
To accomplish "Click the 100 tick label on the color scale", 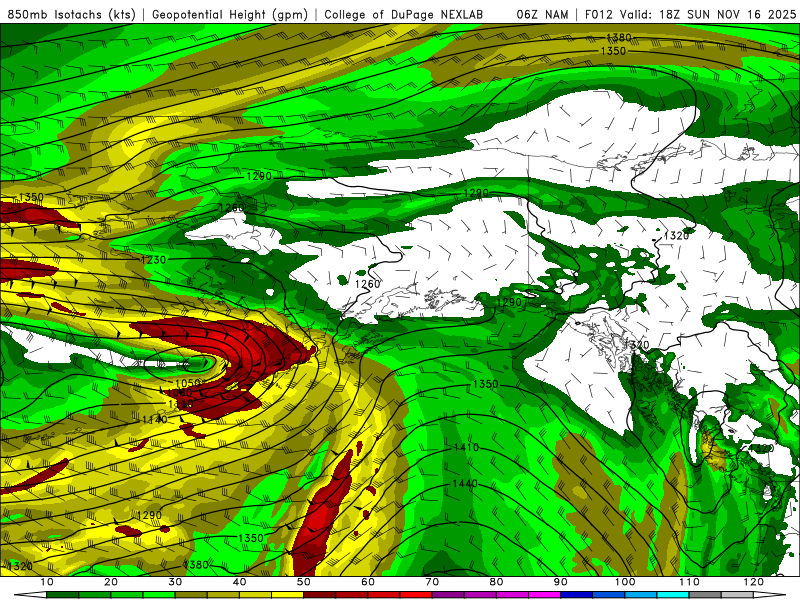I will click(x=625, y=582).
